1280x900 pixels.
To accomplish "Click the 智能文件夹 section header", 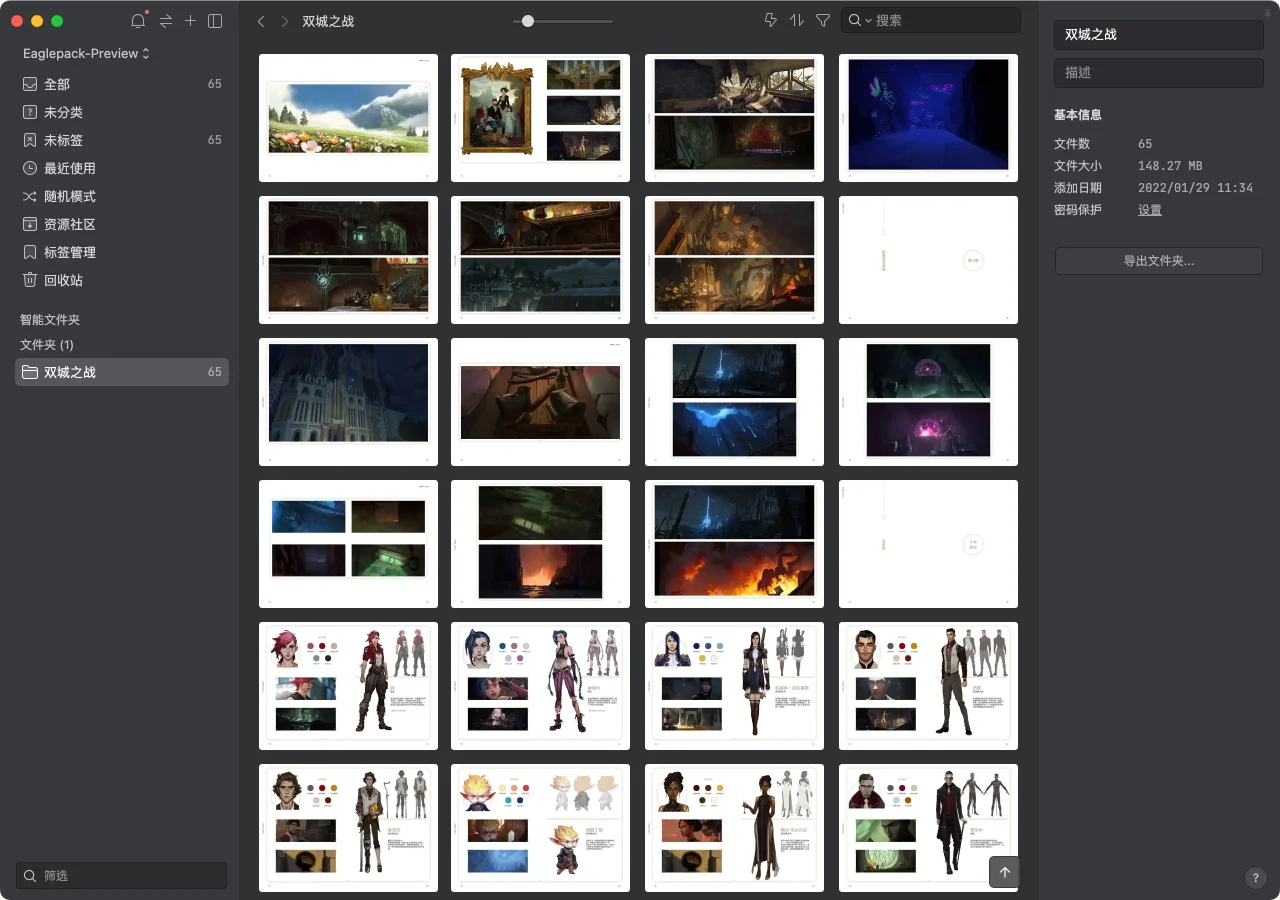I will [50, 320].
